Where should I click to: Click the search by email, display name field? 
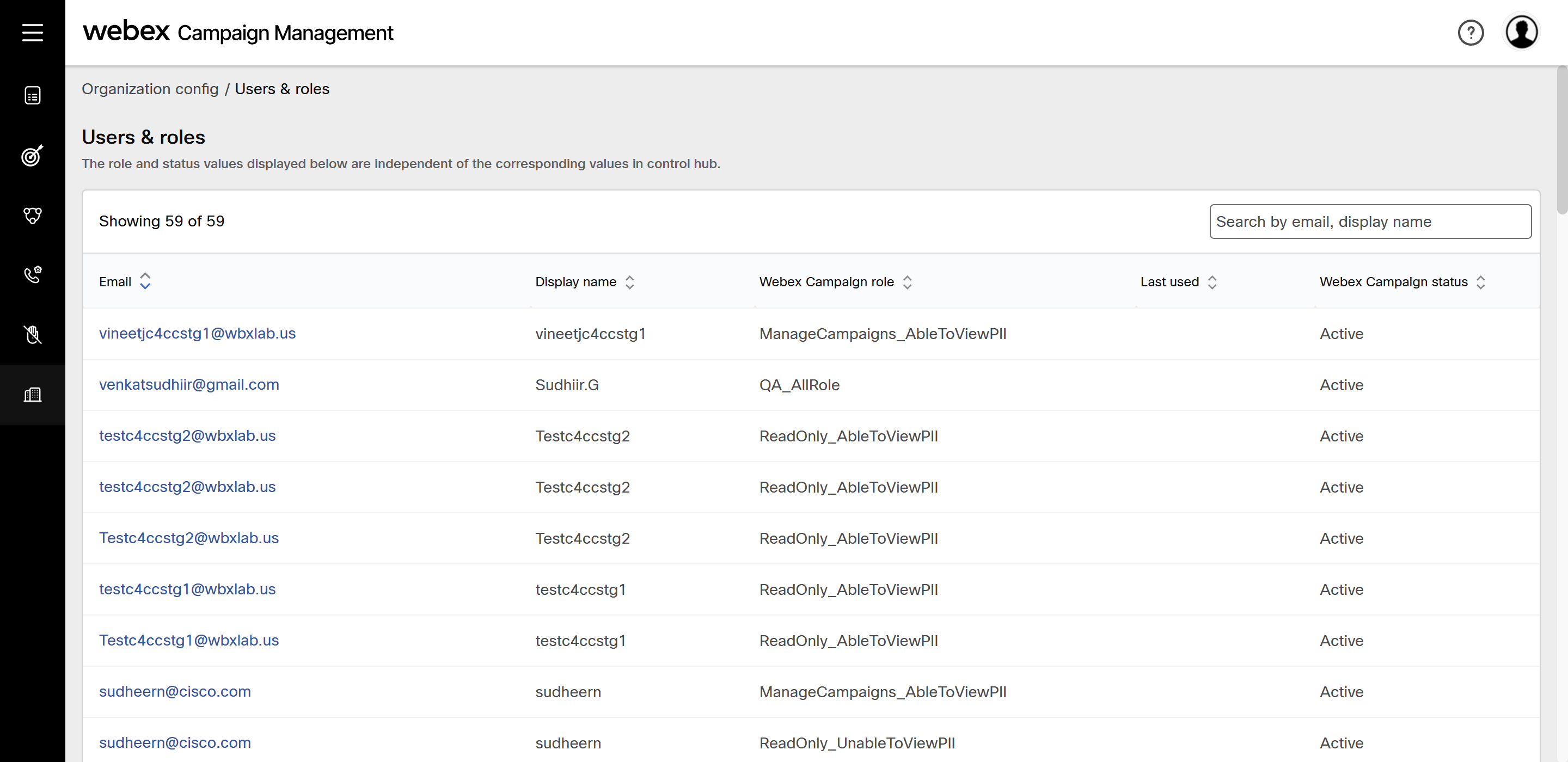click(1370, 222)
